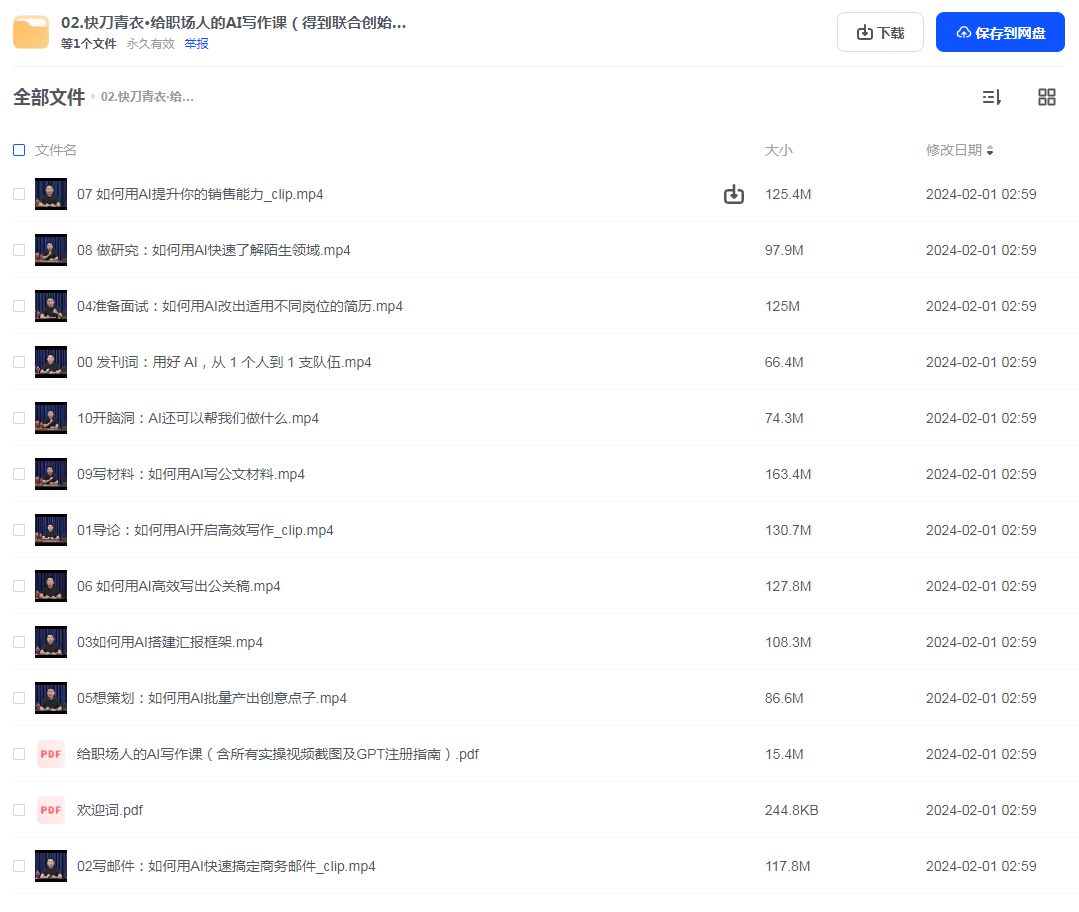This screenshot has width=1079, height=912.
Task: Sort by 修改日期 arrow
Action: [x=990, y=150]
